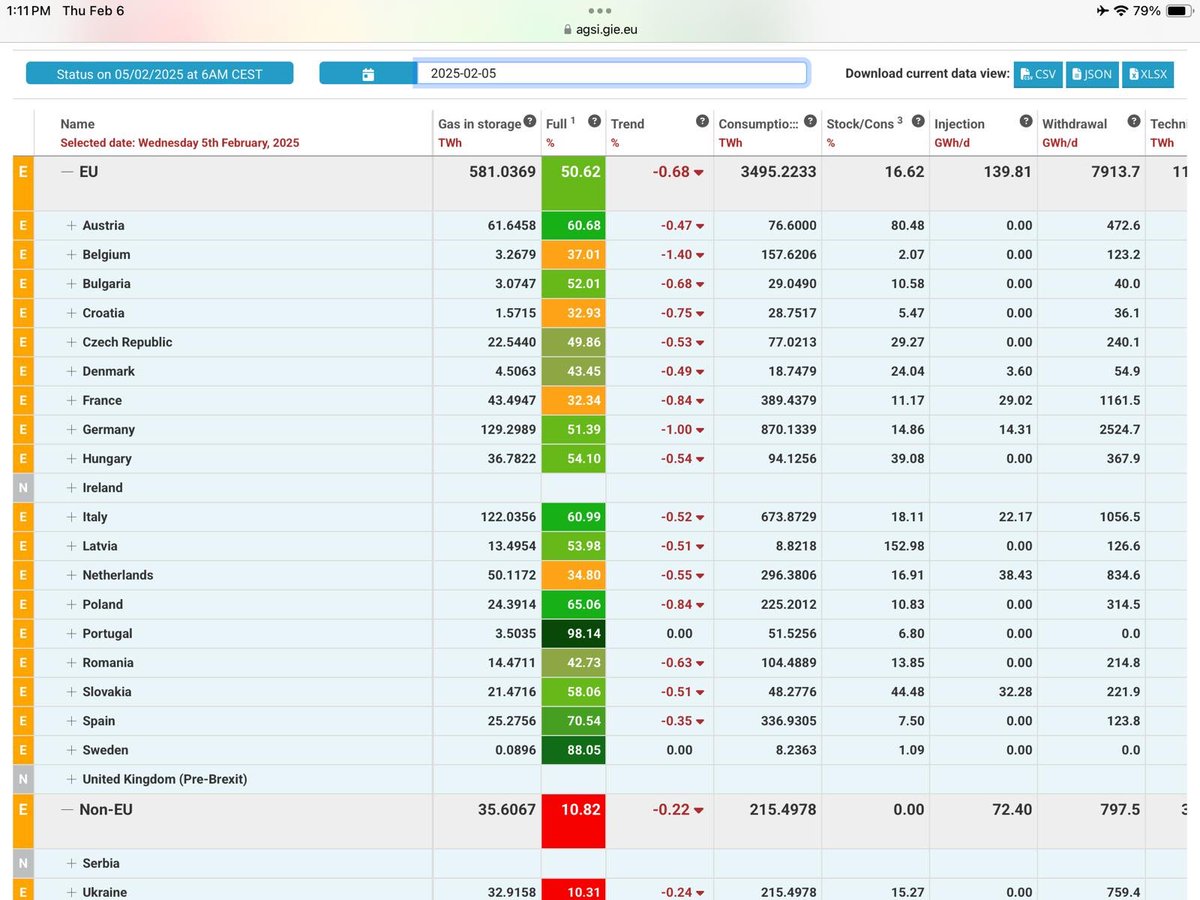
Task: Check the airplane mode status icon
Action: 1101,11
